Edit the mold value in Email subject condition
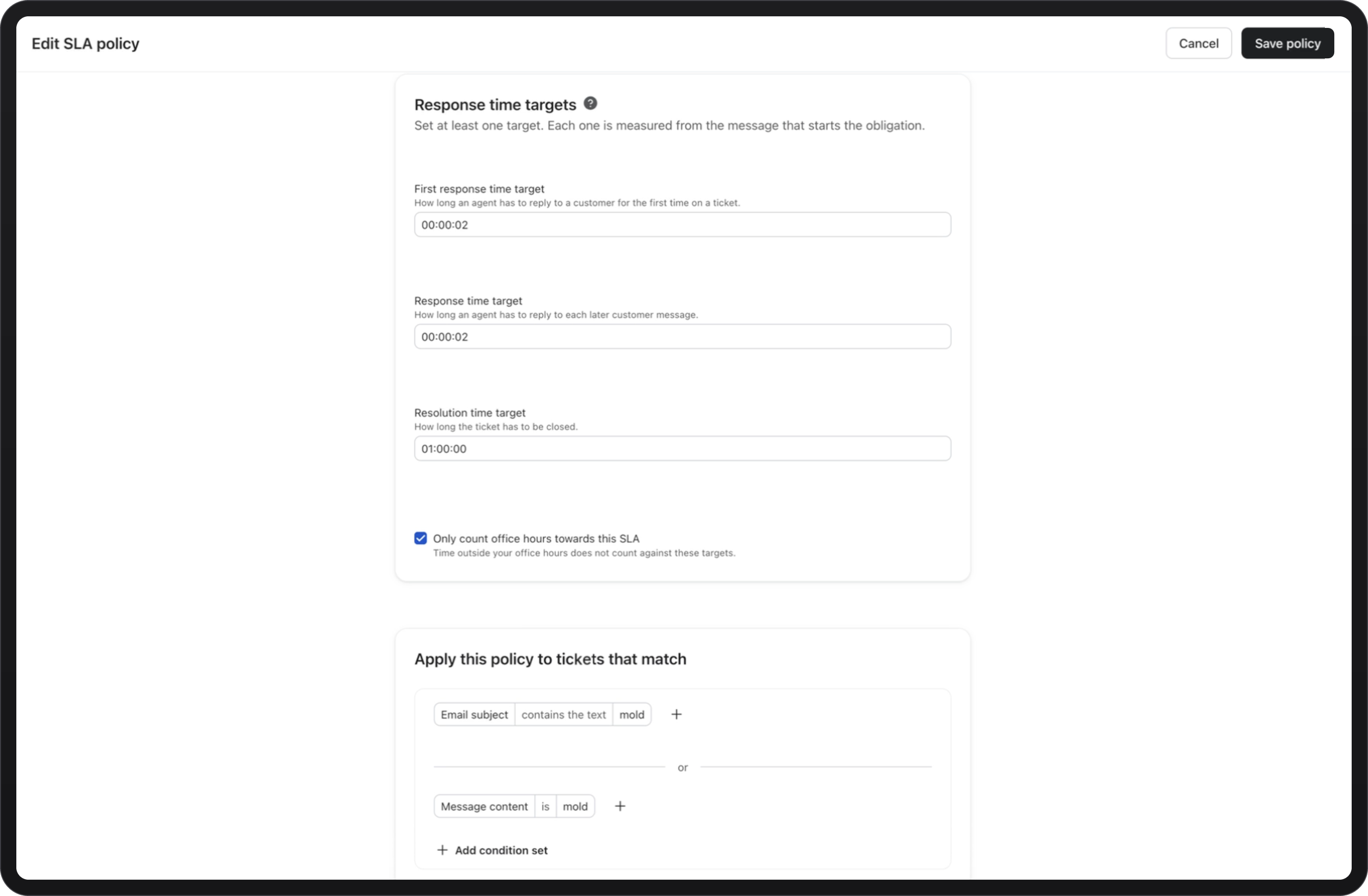Viewport: 1368px width, 896px height. tap(632, 714)
